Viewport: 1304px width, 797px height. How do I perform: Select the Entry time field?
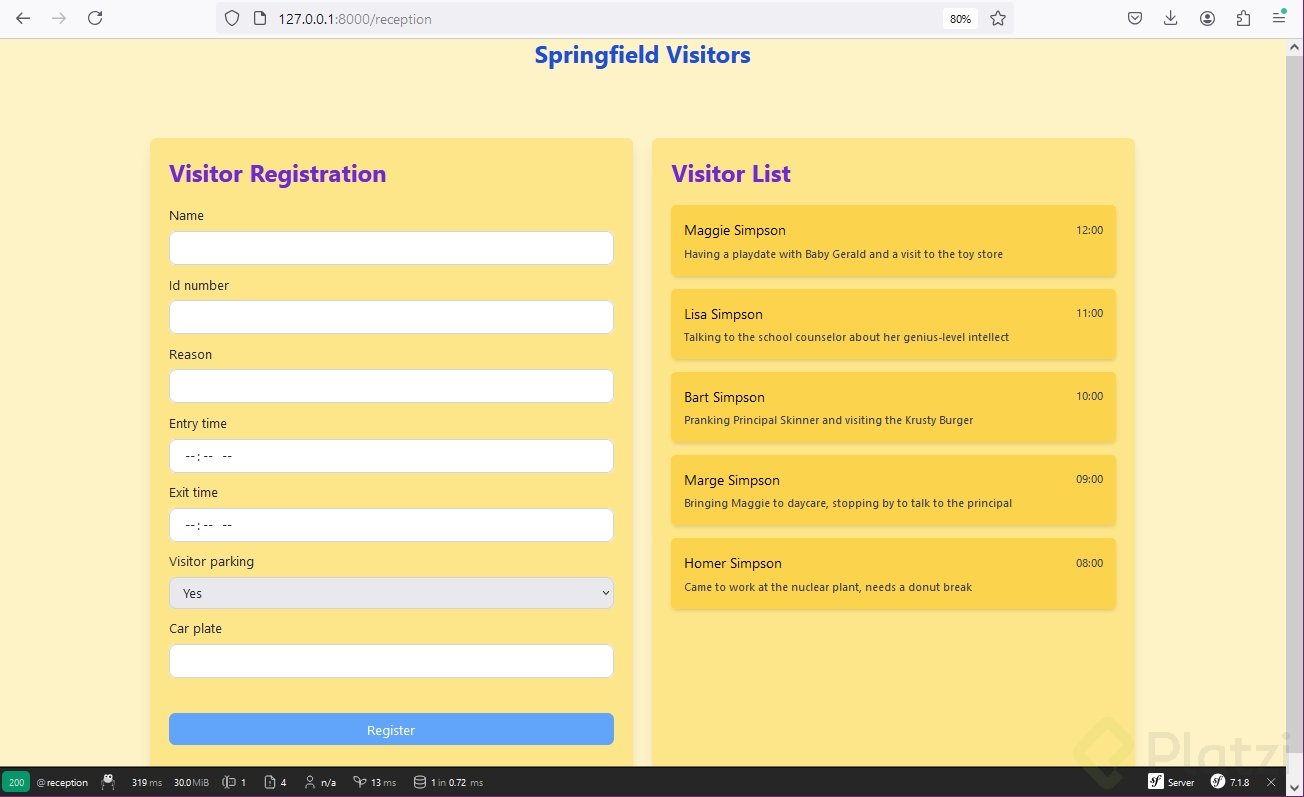391,456
